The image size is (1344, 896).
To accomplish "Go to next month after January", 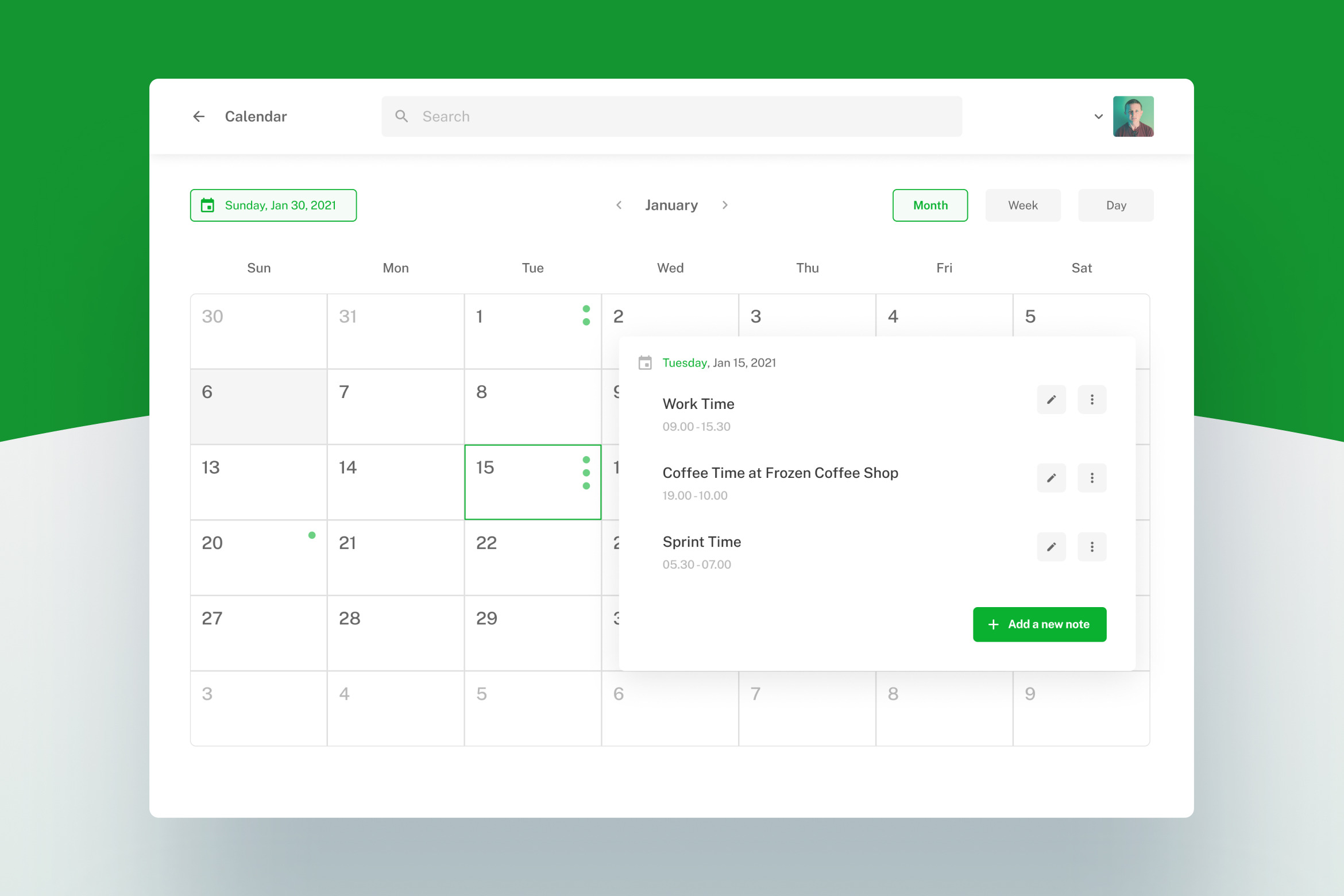I will pos(725,205).
